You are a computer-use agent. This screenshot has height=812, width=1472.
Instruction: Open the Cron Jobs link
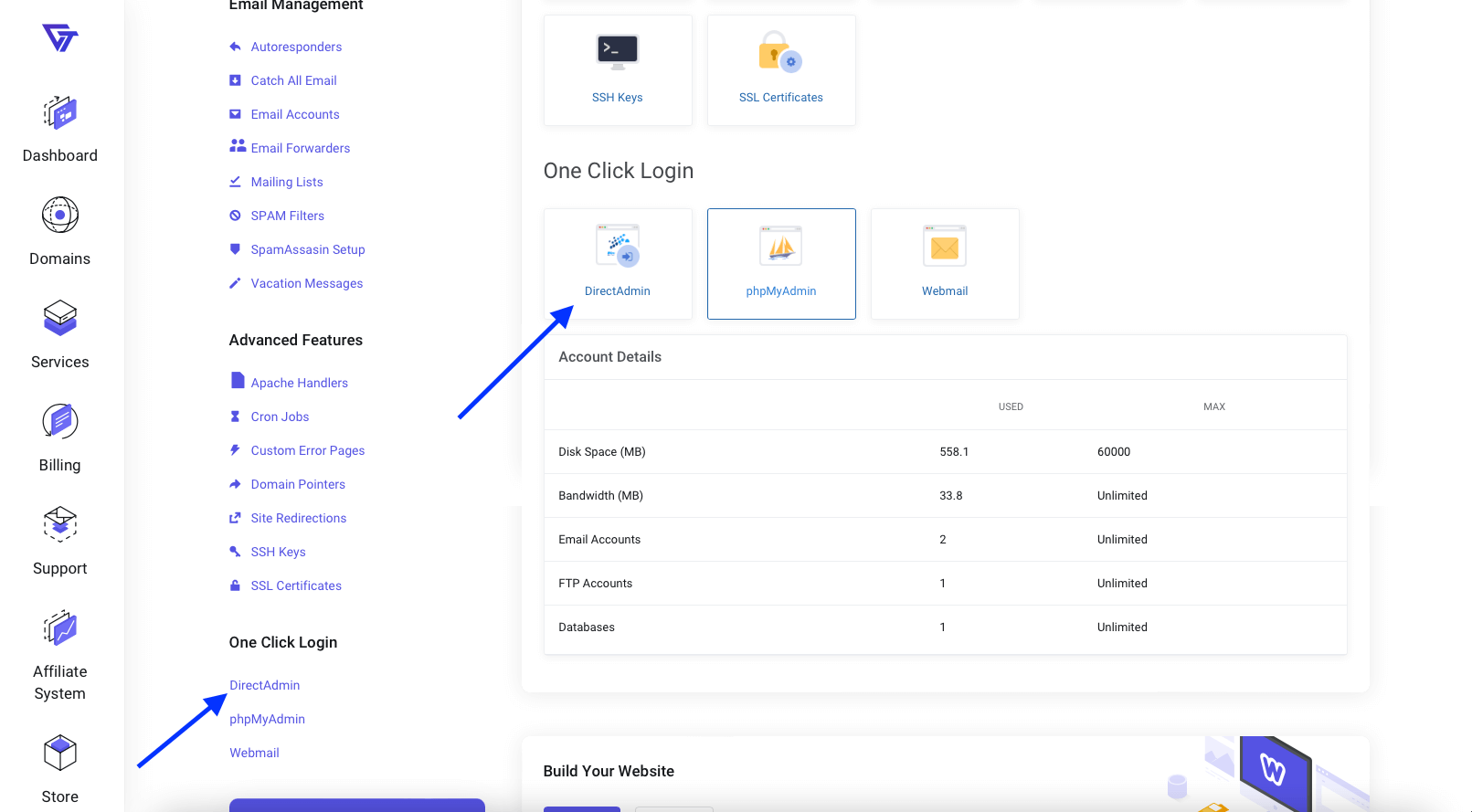[280, 417]
